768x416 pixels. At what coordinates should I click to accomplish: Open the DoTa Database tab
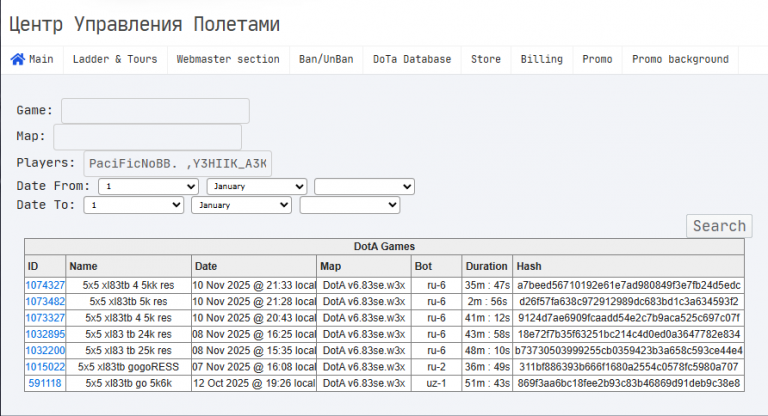[412, 59]
